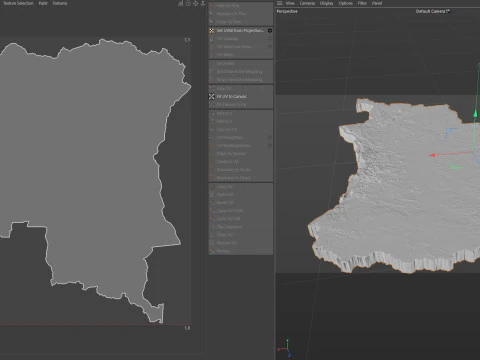Choose Set UVW from Projection command
The image size is (480, 360).
240,31
